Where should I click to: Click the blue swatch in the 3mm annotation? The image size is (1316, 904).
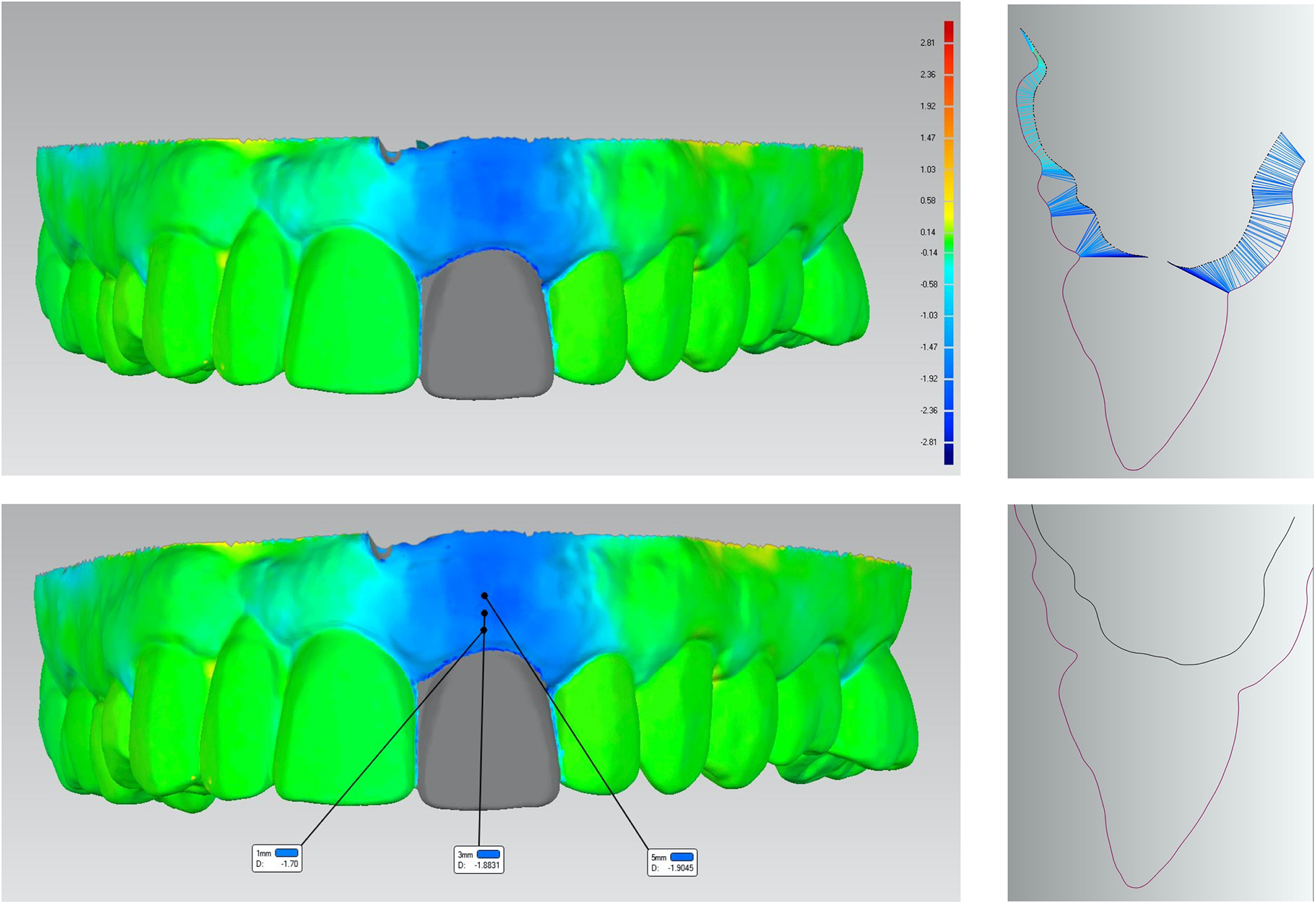[489, 854]
